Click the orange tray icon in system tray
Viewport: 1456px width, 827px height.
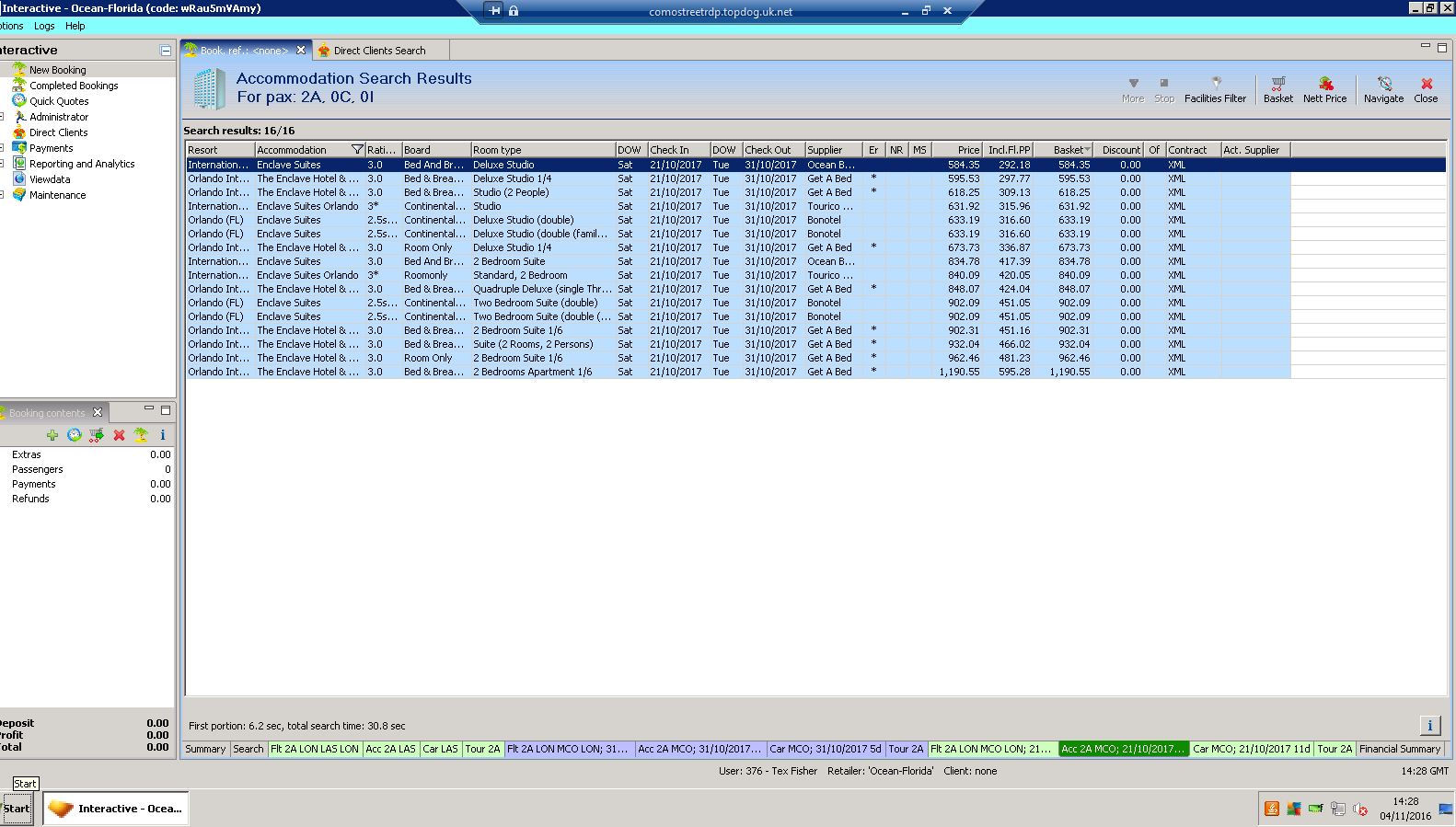point(1272,809)
